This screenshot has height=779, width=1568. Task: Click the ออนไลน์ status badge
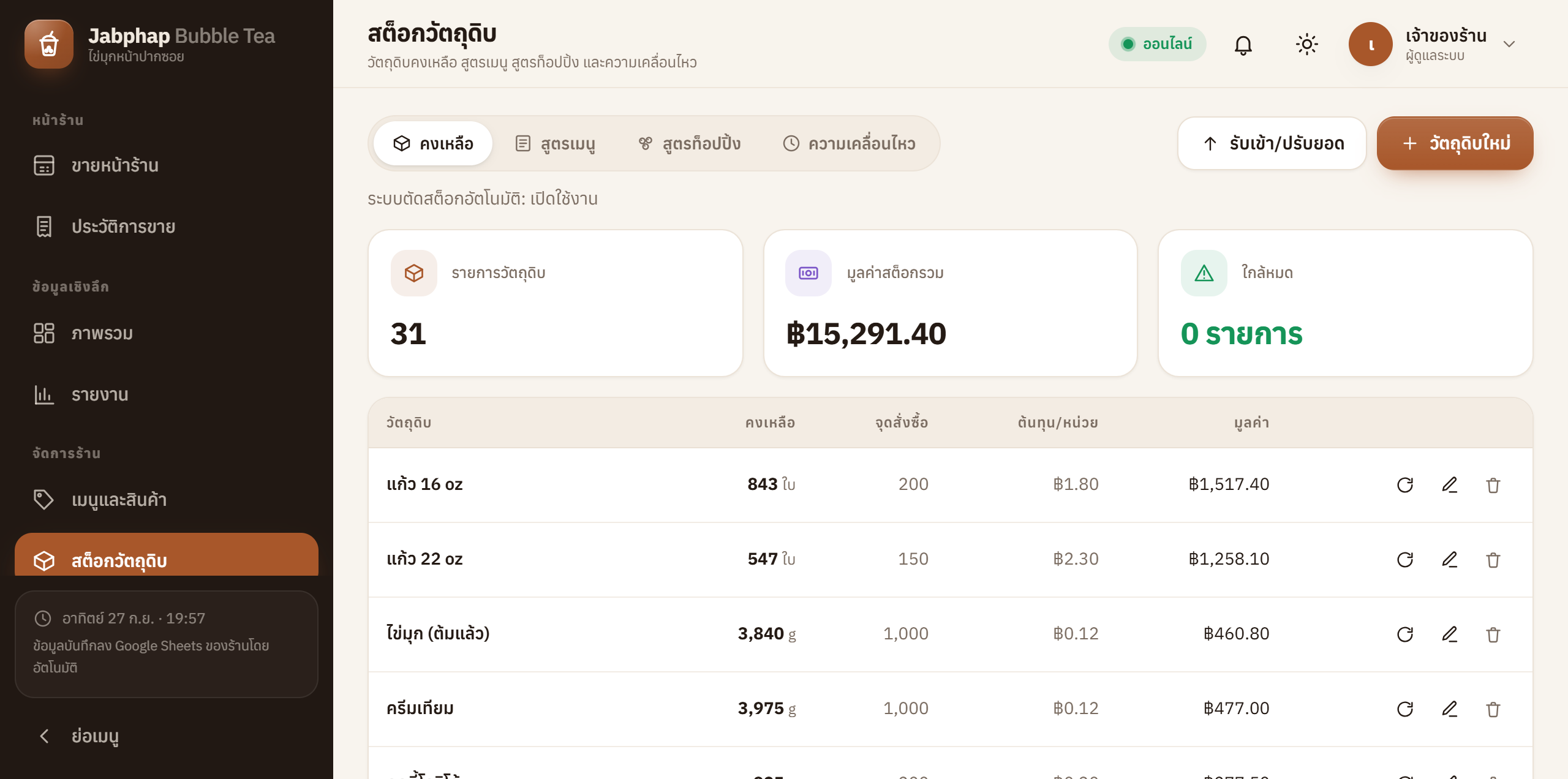[1157, 44]
